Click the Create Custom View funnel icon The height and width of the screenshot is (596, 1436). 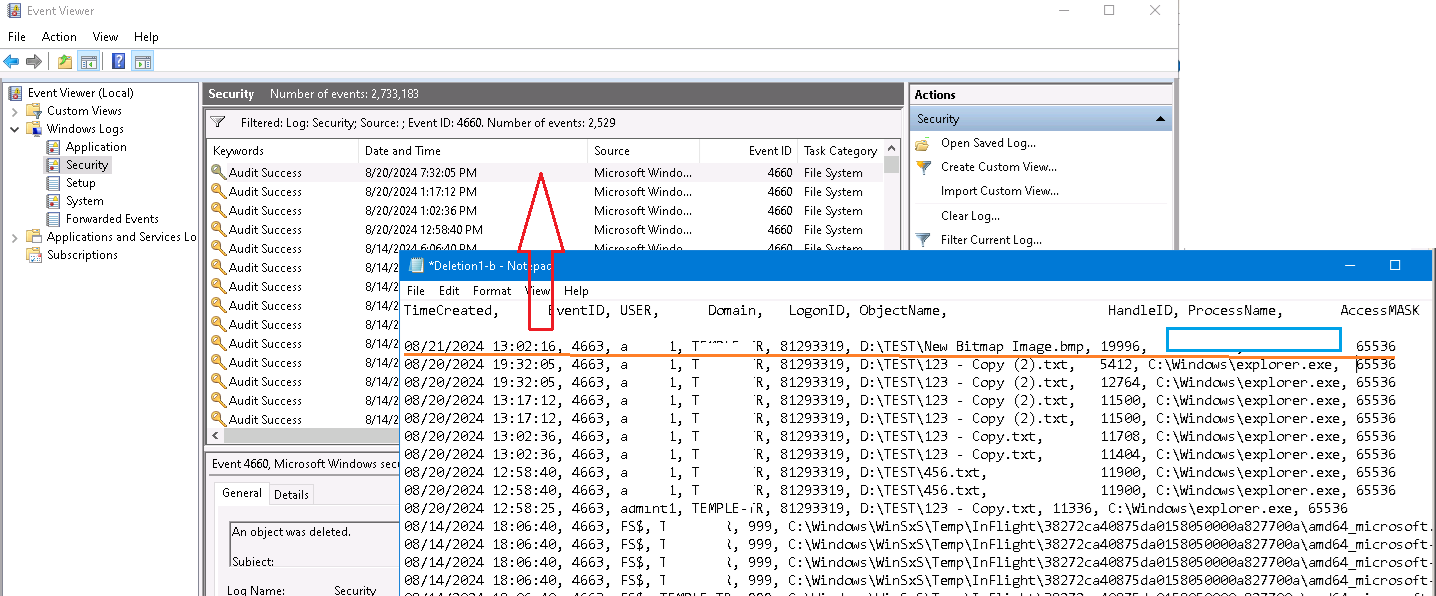pos(922,167)
